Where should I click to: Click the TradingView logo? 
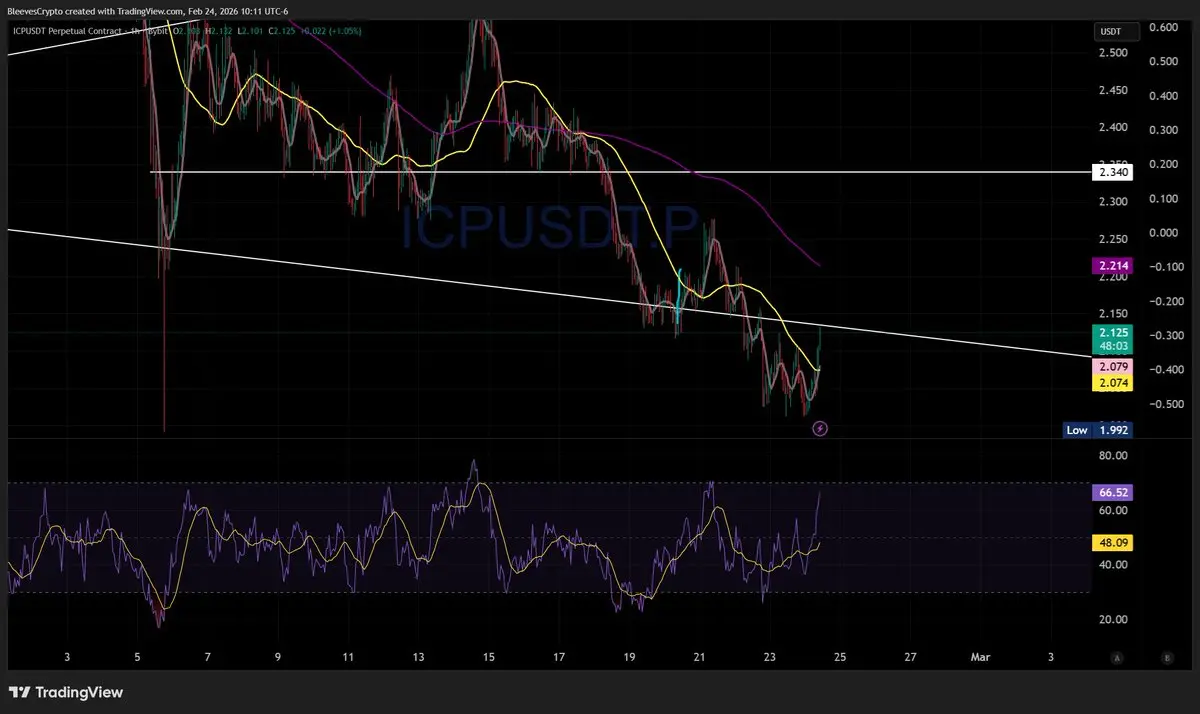click(x=66, y=692)
